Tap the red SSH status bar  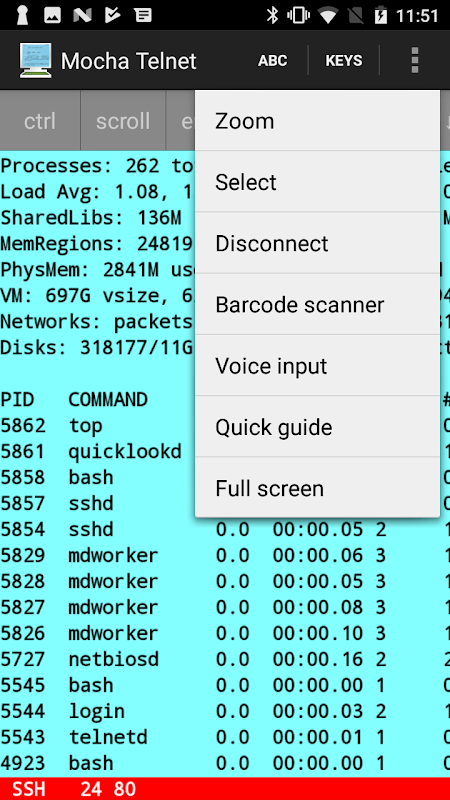(225, 789)
